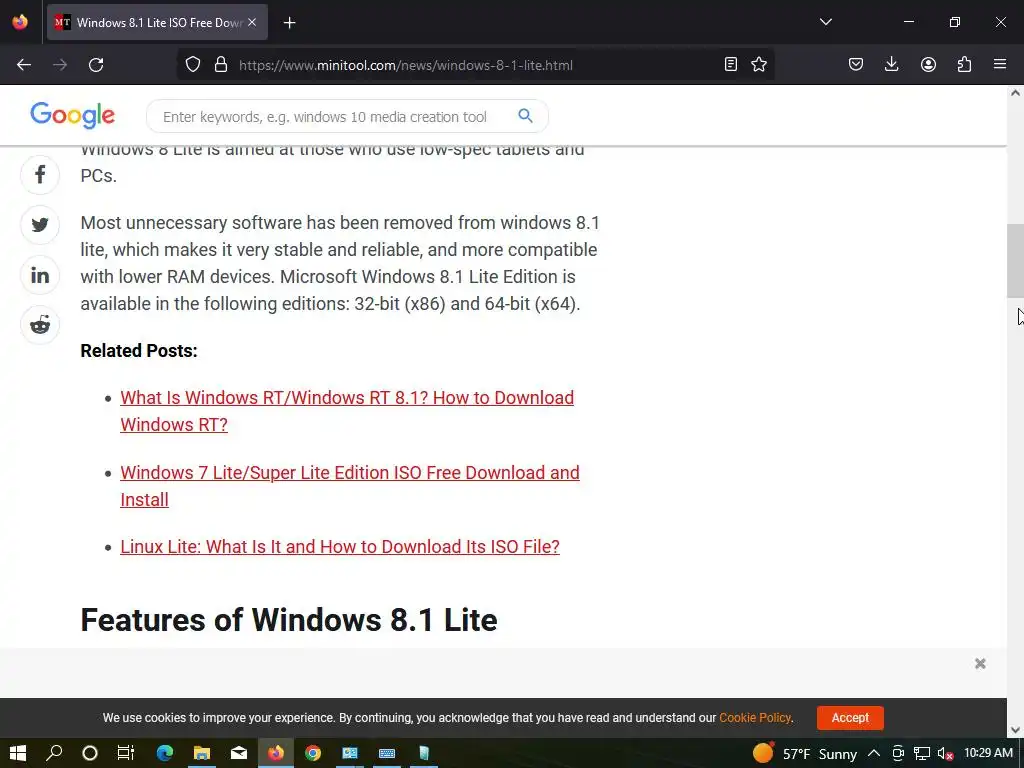
Task: Open File Explorer from the taskbar
Action: click(202, 753)
